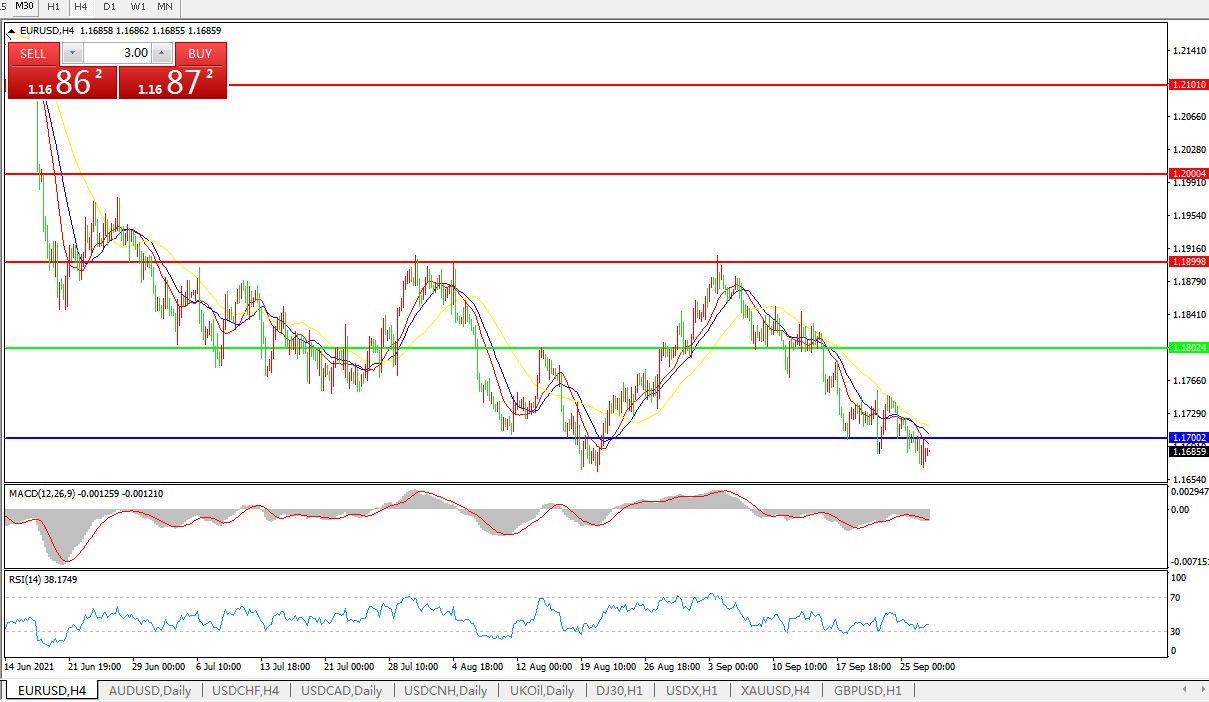Decrease trade volume with down arrow
Screen dimensions: 1209x702
pos(73,53)
